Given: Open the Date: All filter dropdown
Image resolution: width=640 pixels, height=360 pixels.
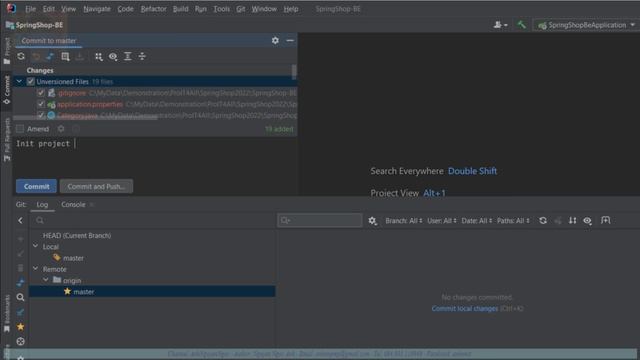Looking at the screenshot, I should (x=477, y=221).
